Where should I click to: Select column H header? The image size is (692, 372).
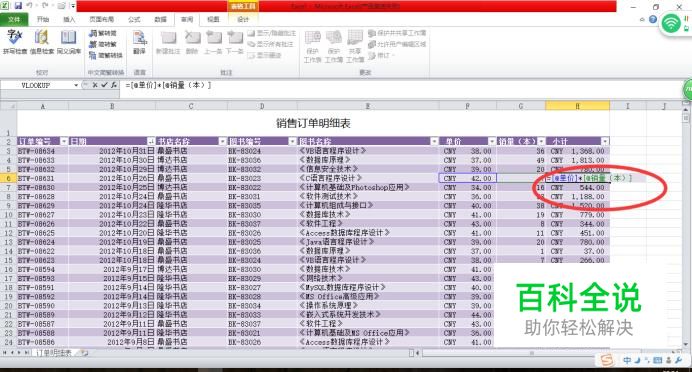click(x=577, y=106)
